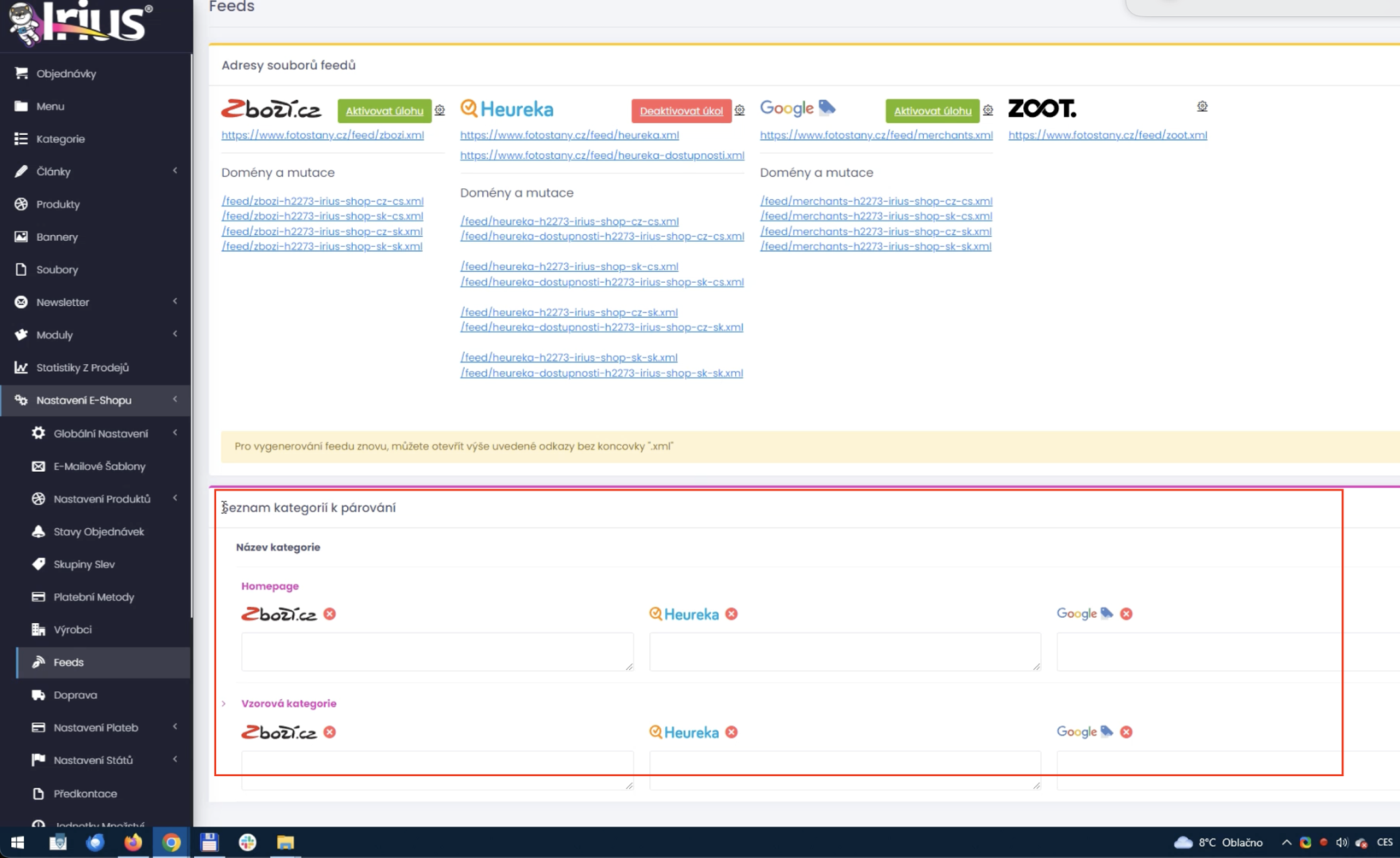Open zbozi-h2273-irius-shop-sk-sk.xml link

click(x=322, y=246)
